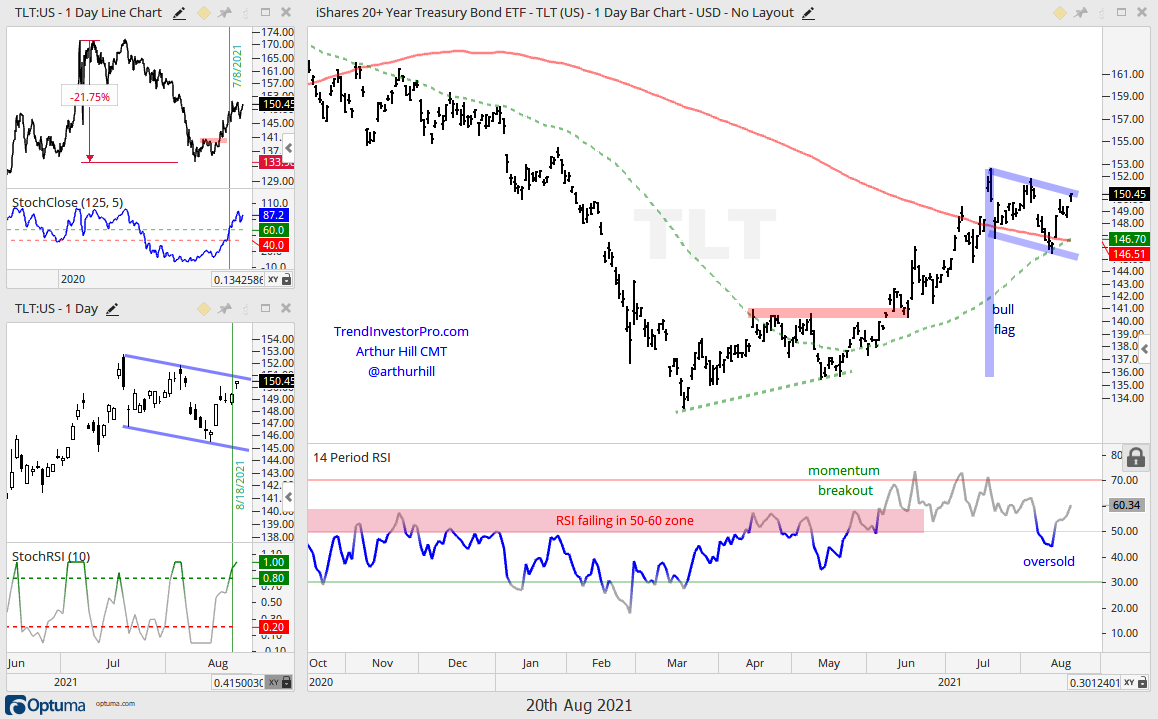Click XY button on TLT:US - 1 Day panel
Image resolution: width=1158 pixels, height=719 pixels.
point(273,683)
